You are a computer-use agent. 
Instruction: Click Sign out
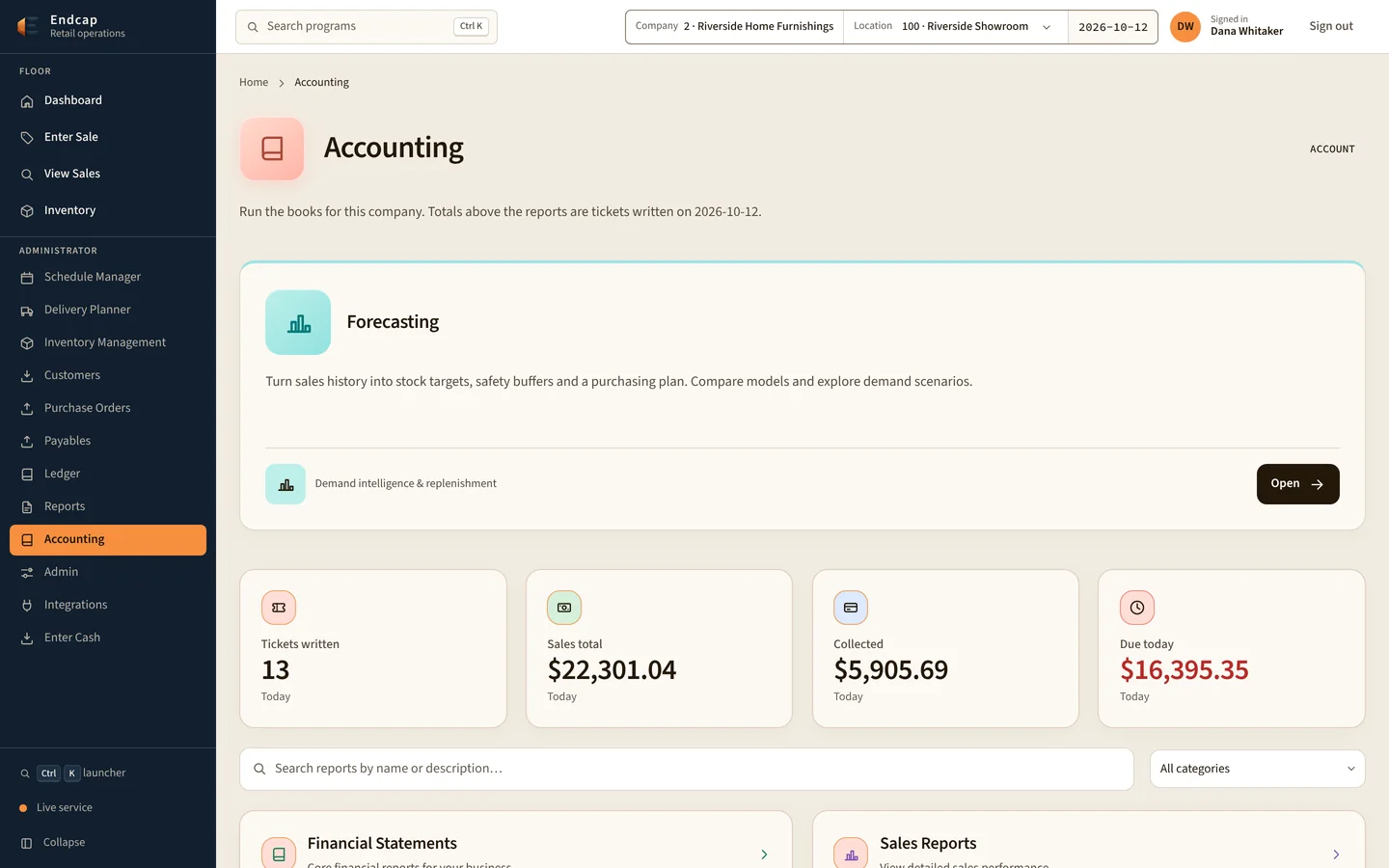[1331, 26]
